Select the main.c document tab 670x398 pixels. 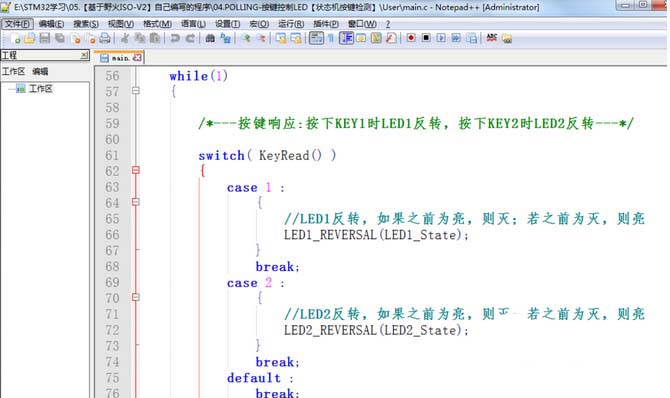(x=119, y=58)
